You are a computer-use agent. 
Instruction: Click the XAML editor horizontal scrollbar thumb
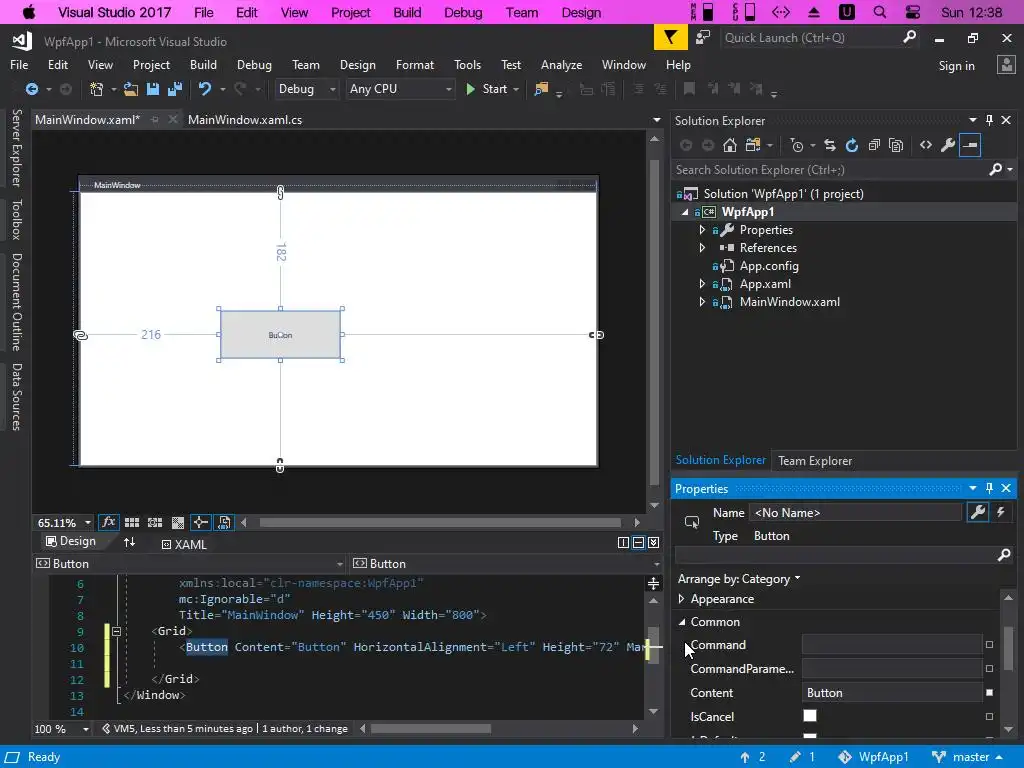[x=430, y=728]
